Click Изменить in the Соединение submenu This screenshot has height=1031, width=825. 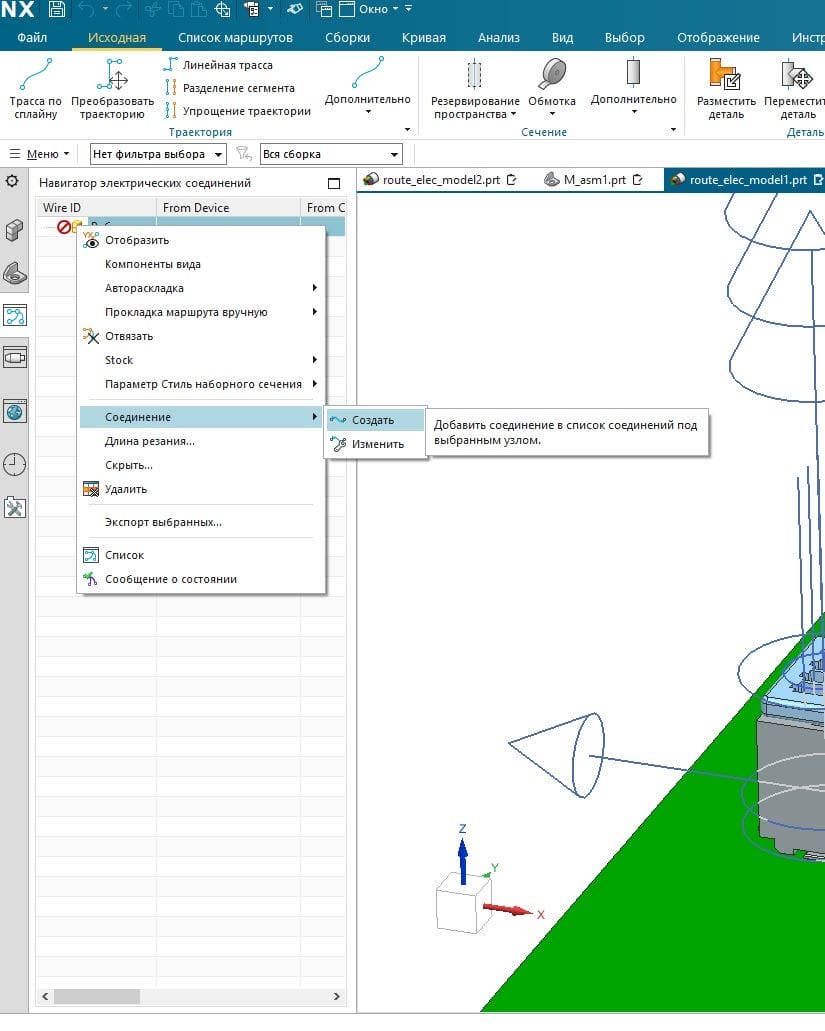[x=375, y=444]
